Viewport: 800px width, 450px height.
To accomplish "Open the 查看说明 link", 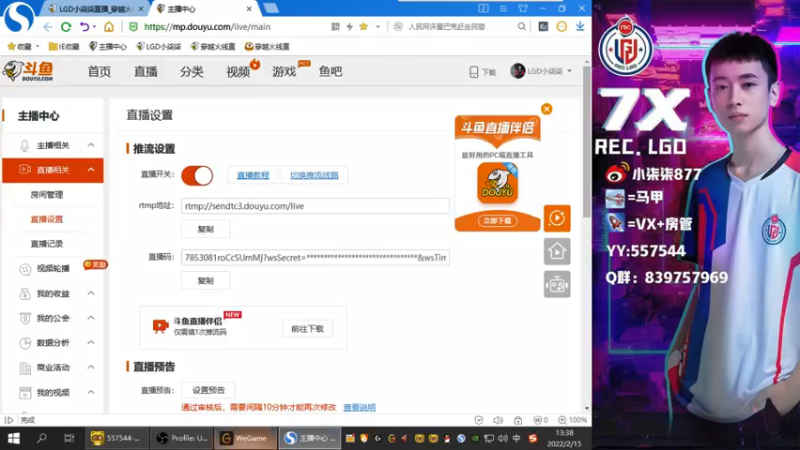I will (x=359, y=407).
